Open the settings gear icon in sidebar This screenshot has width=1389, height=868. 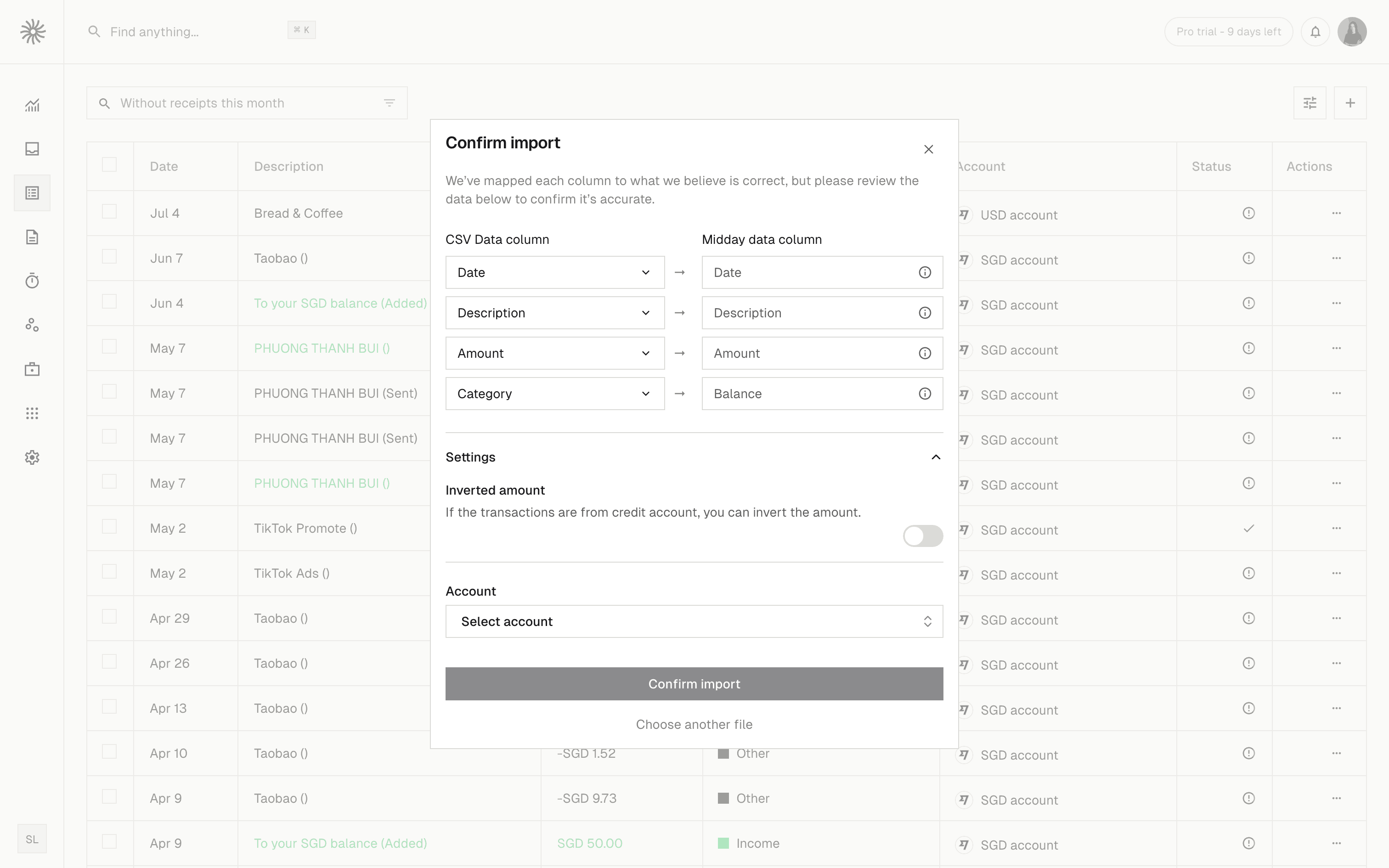pos(32,457)
